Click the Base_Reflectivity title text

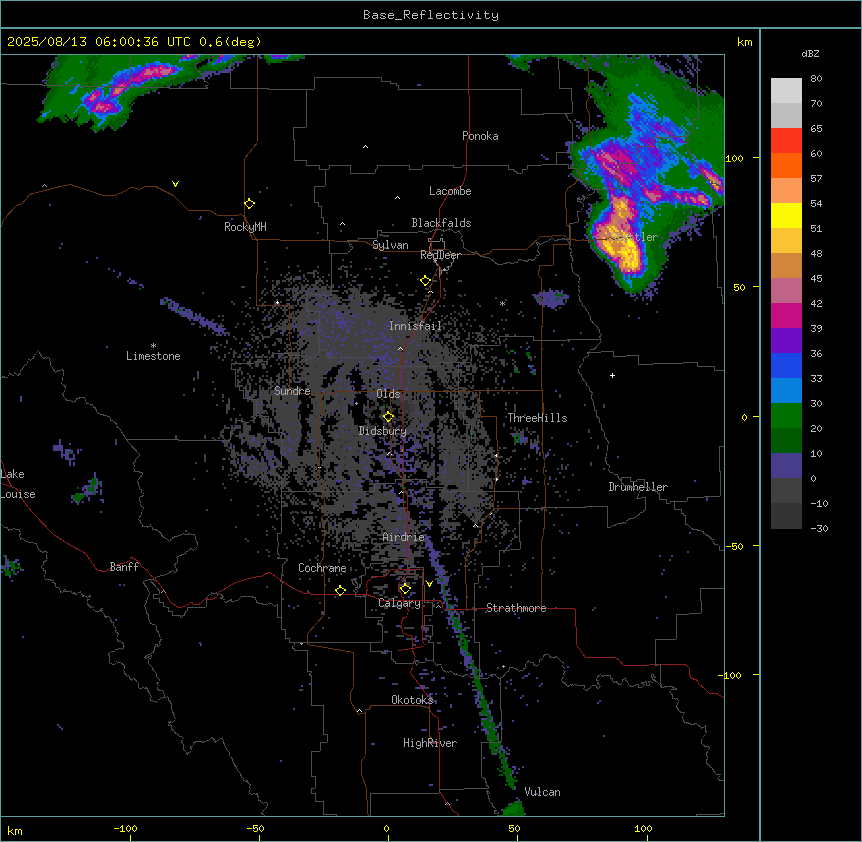tap(430, 15)
